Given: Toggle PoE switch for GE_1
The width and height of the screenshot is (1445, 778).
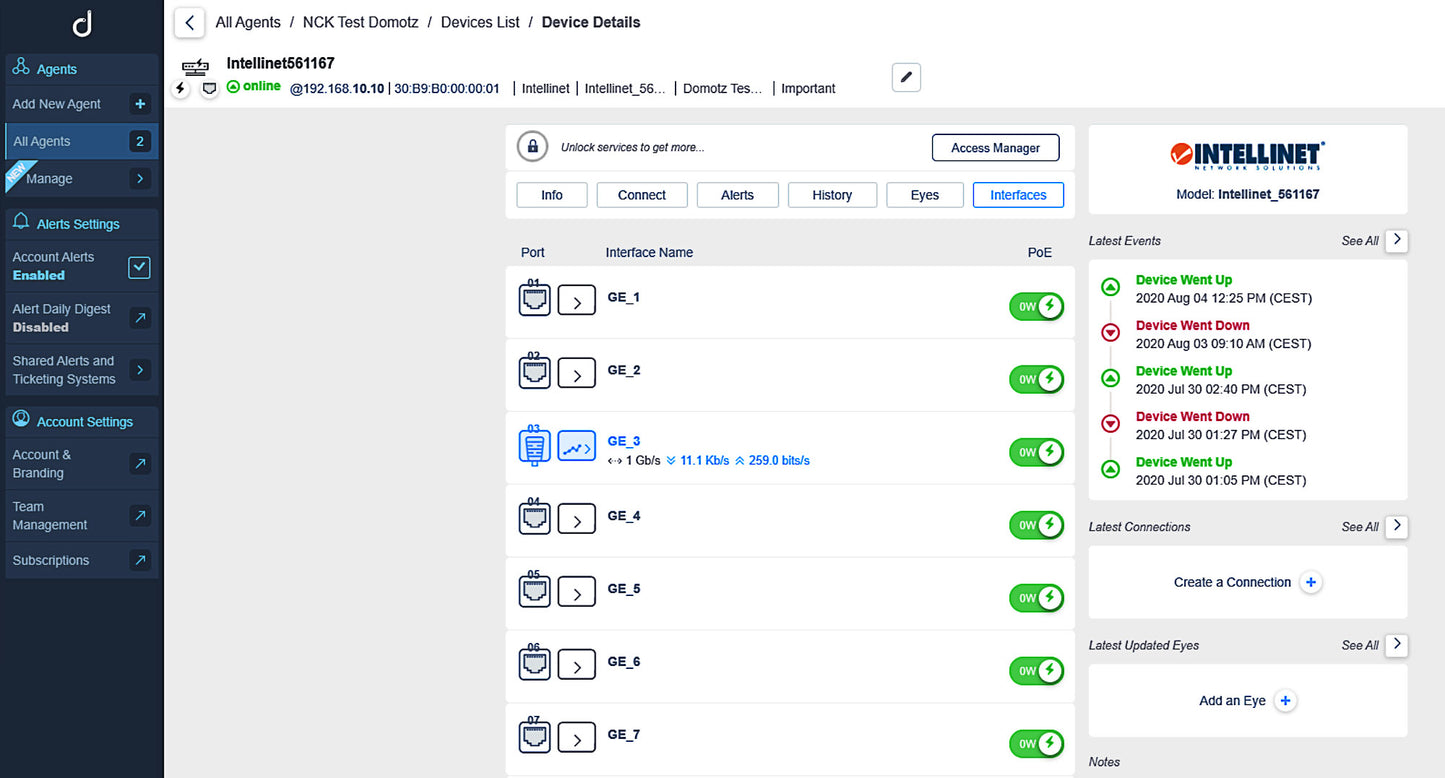Looking at the screenshot, I should coord(1036,307).
